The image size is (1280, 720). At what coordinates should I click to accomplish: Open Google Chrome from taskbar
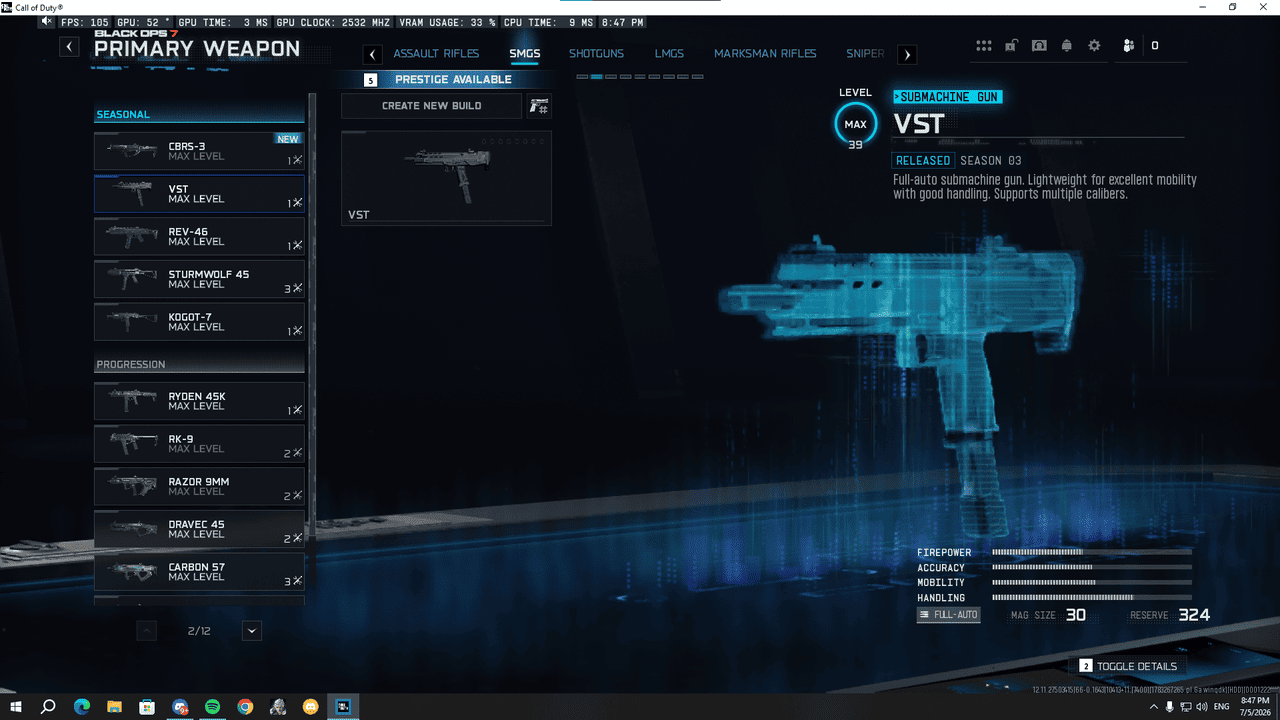pyautogui.click(x=245, y=707)
